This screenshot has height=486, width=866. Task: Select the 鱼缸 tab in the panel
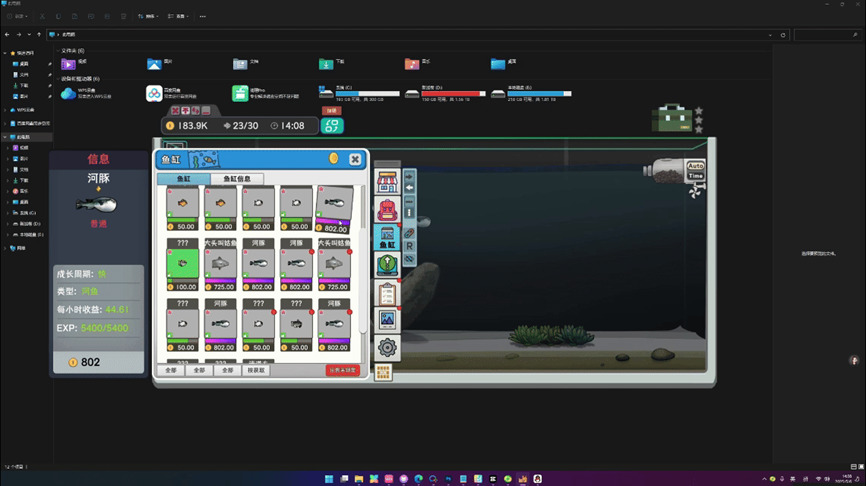click(x=184, y=179)
